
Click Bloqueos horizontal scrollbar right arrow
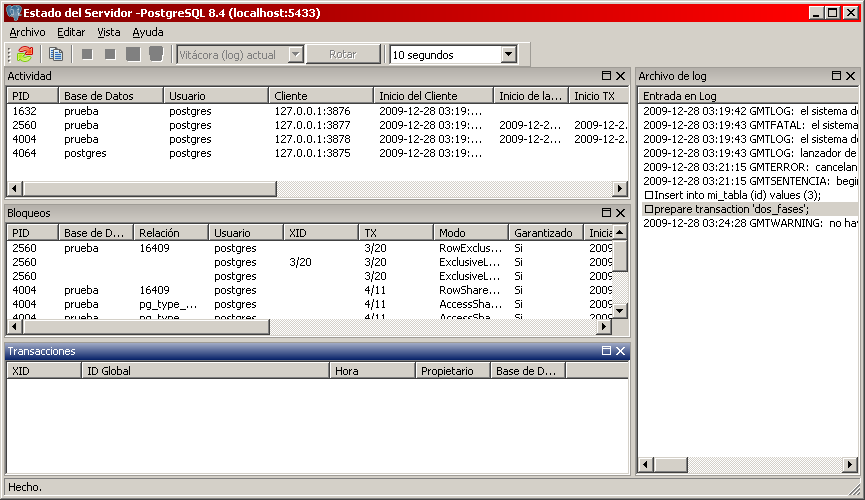click(x=604, y=327)
